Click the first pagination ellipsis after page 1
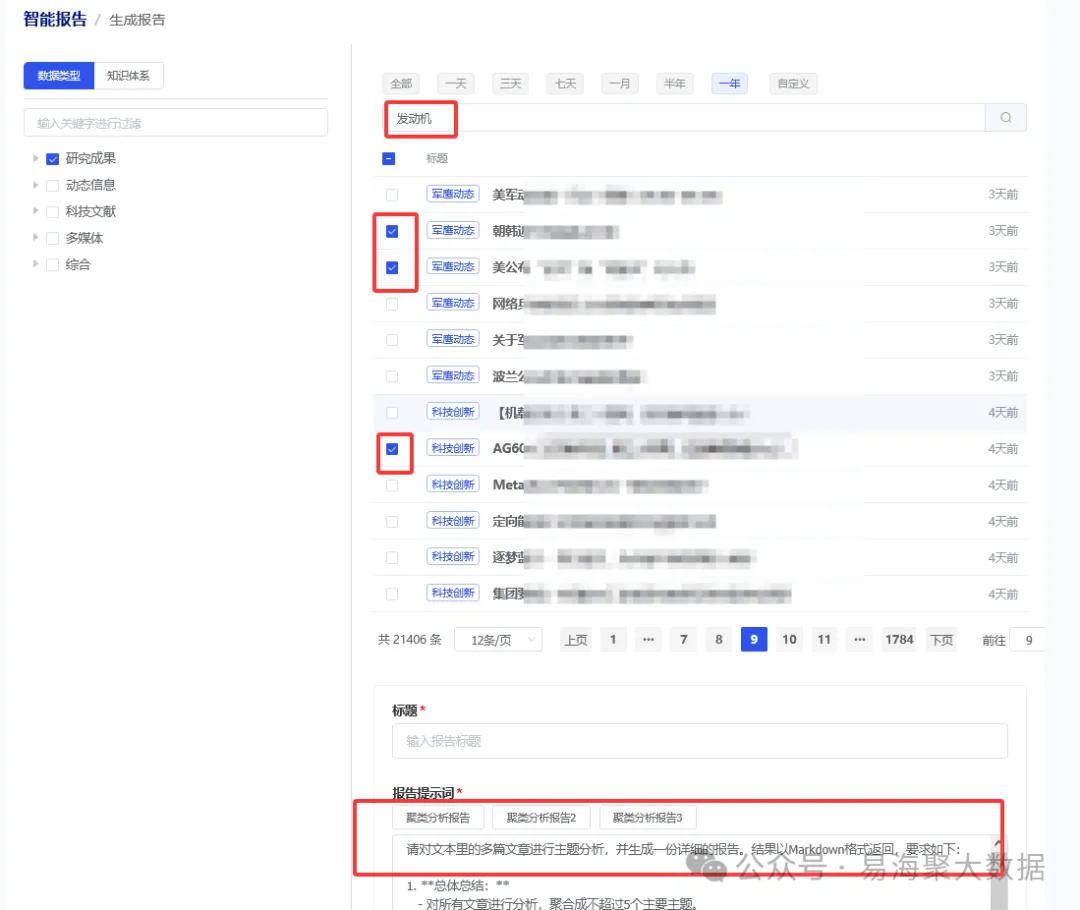 click(x=648, y=640)
